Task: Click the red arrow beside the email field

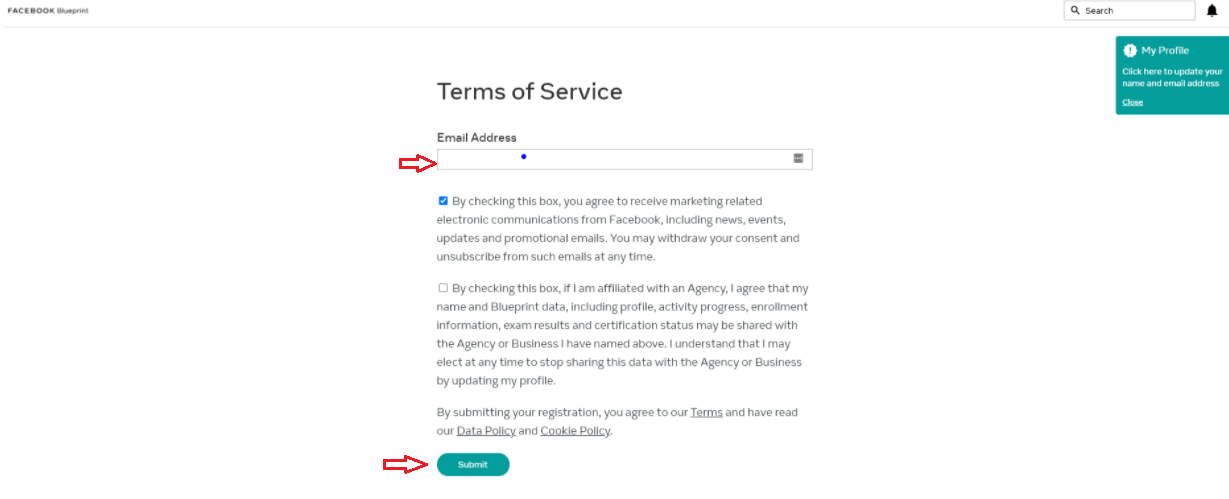Action: 417,163
